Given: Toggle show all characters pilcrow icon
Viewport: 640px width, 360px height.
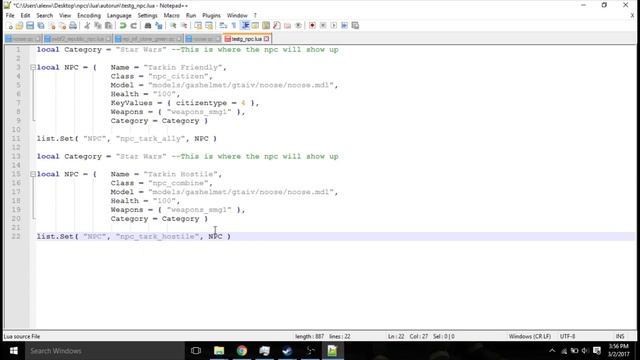Looking at the screenshot, I should (x=234, y=26).
